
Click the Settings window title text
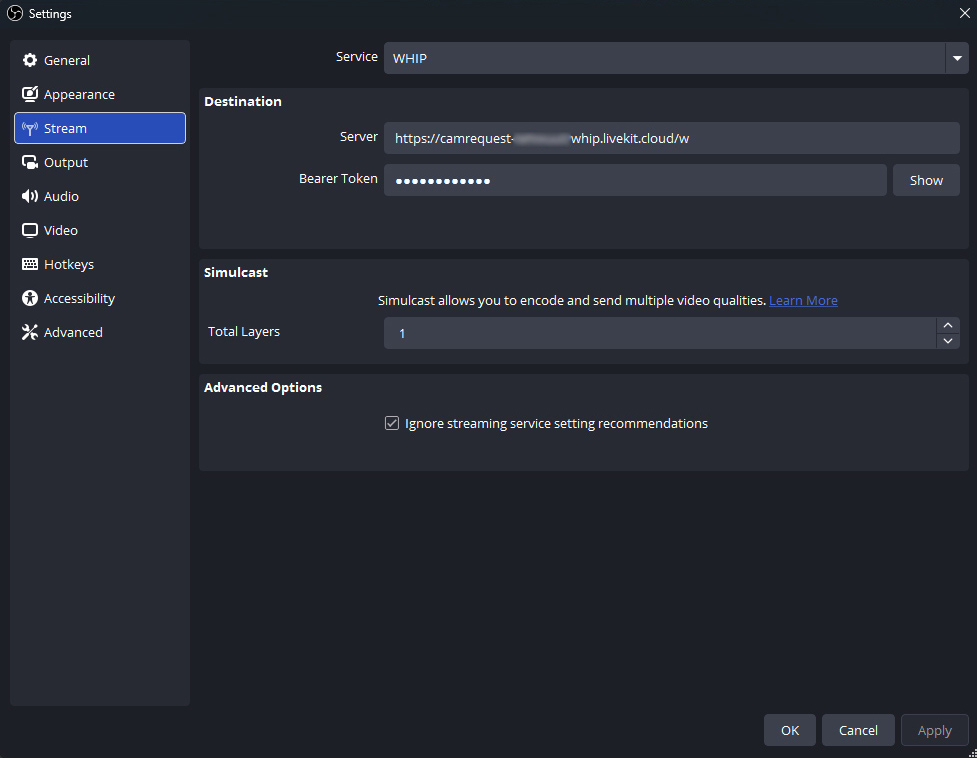[x=50, y=14]
